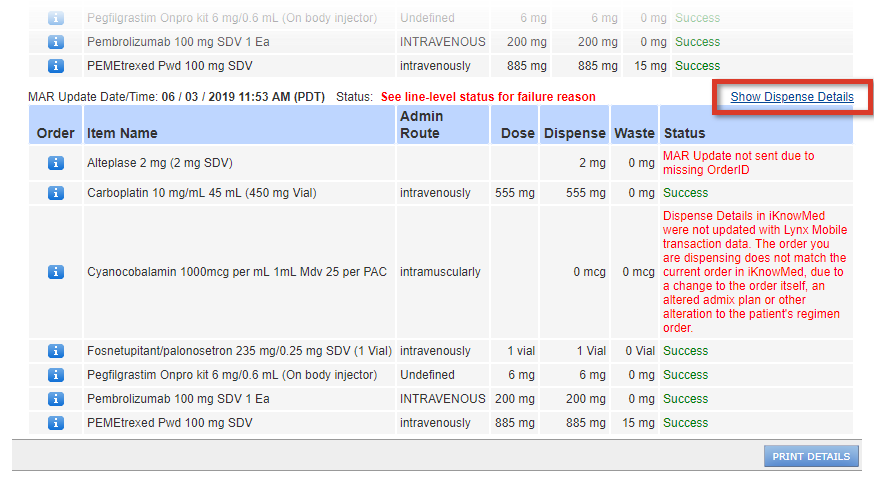This screenshot has height=483, width=874.
Task: Click Pegfilgrastim info icon in upper table
Action: (x=56, y=18)
